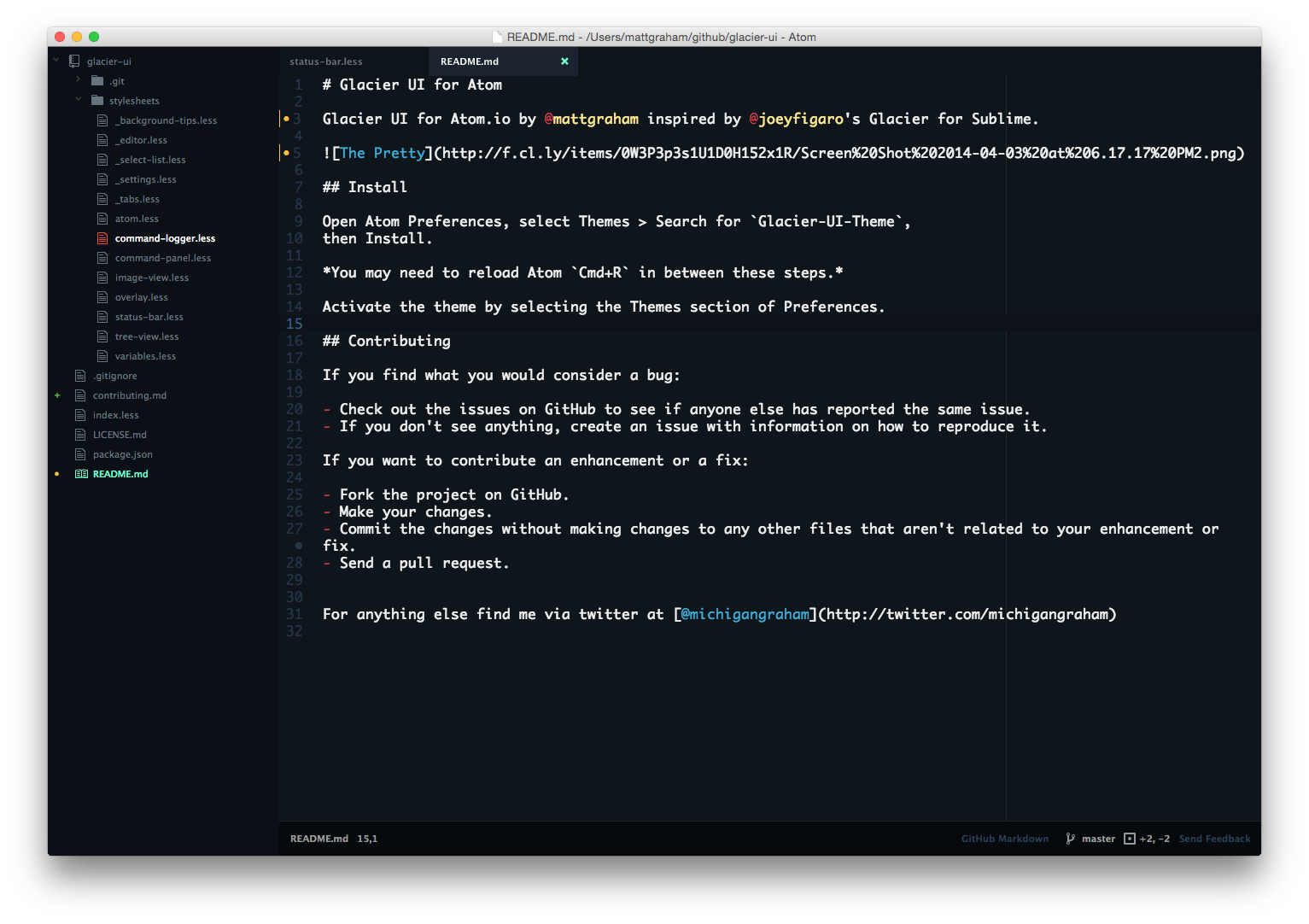Click the Send Feedback link

[1214, 839]
